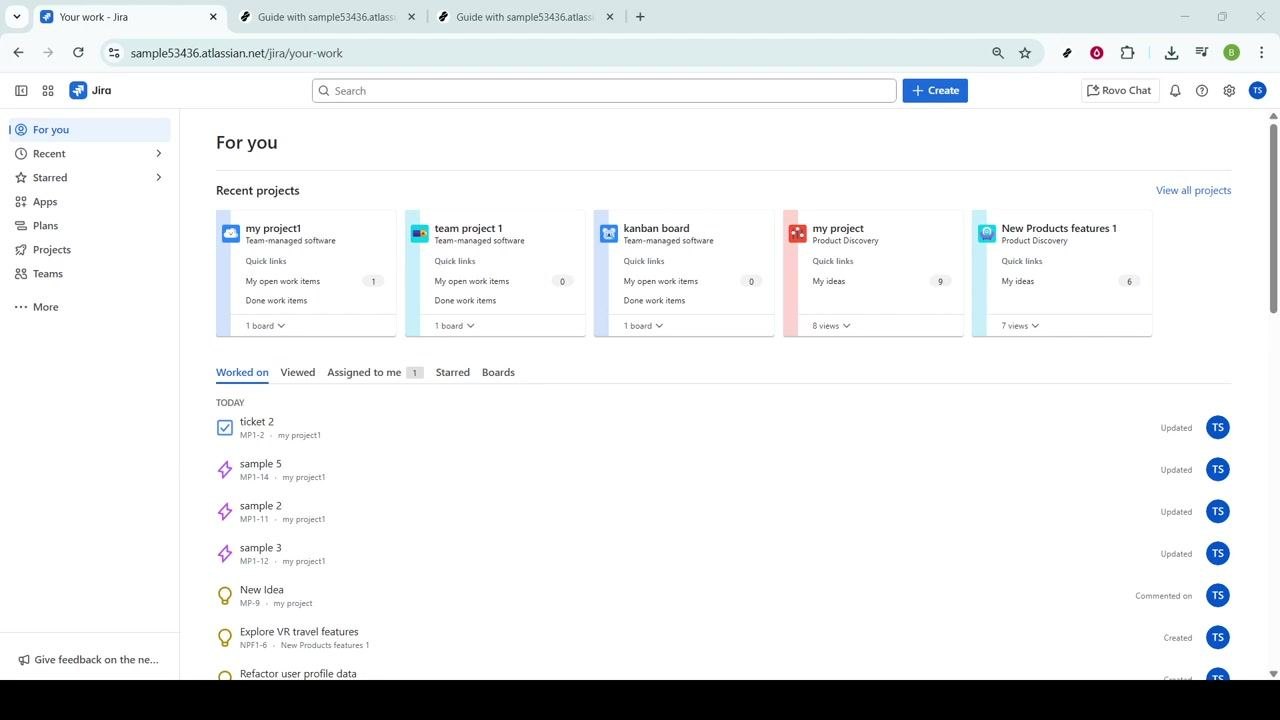
Task: Click the red my project icon
Action: [x=797, y=233]
